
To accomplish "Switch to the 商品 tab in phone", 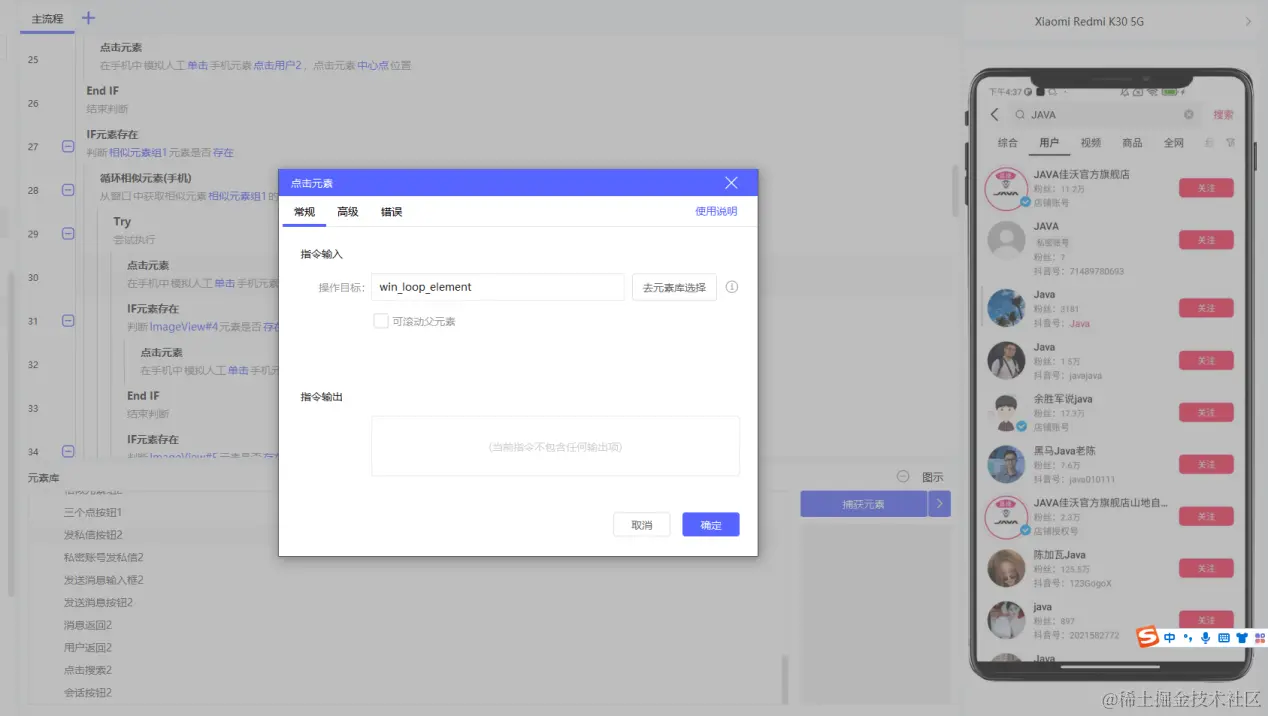I will (x=1132, y=143).
